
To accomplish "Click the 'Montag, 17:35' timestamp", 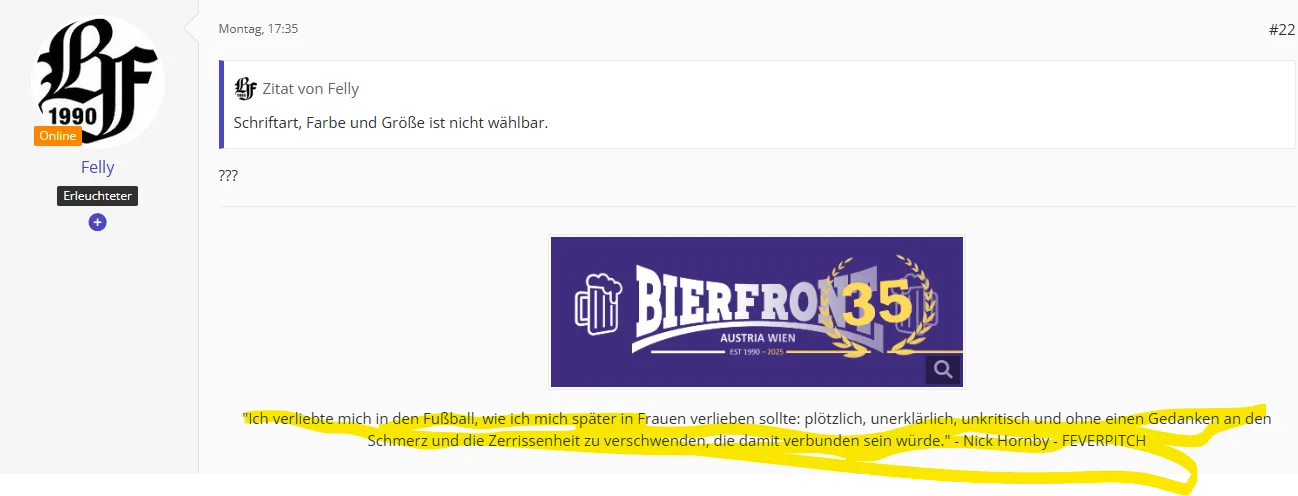I will (x=258, y=29).
